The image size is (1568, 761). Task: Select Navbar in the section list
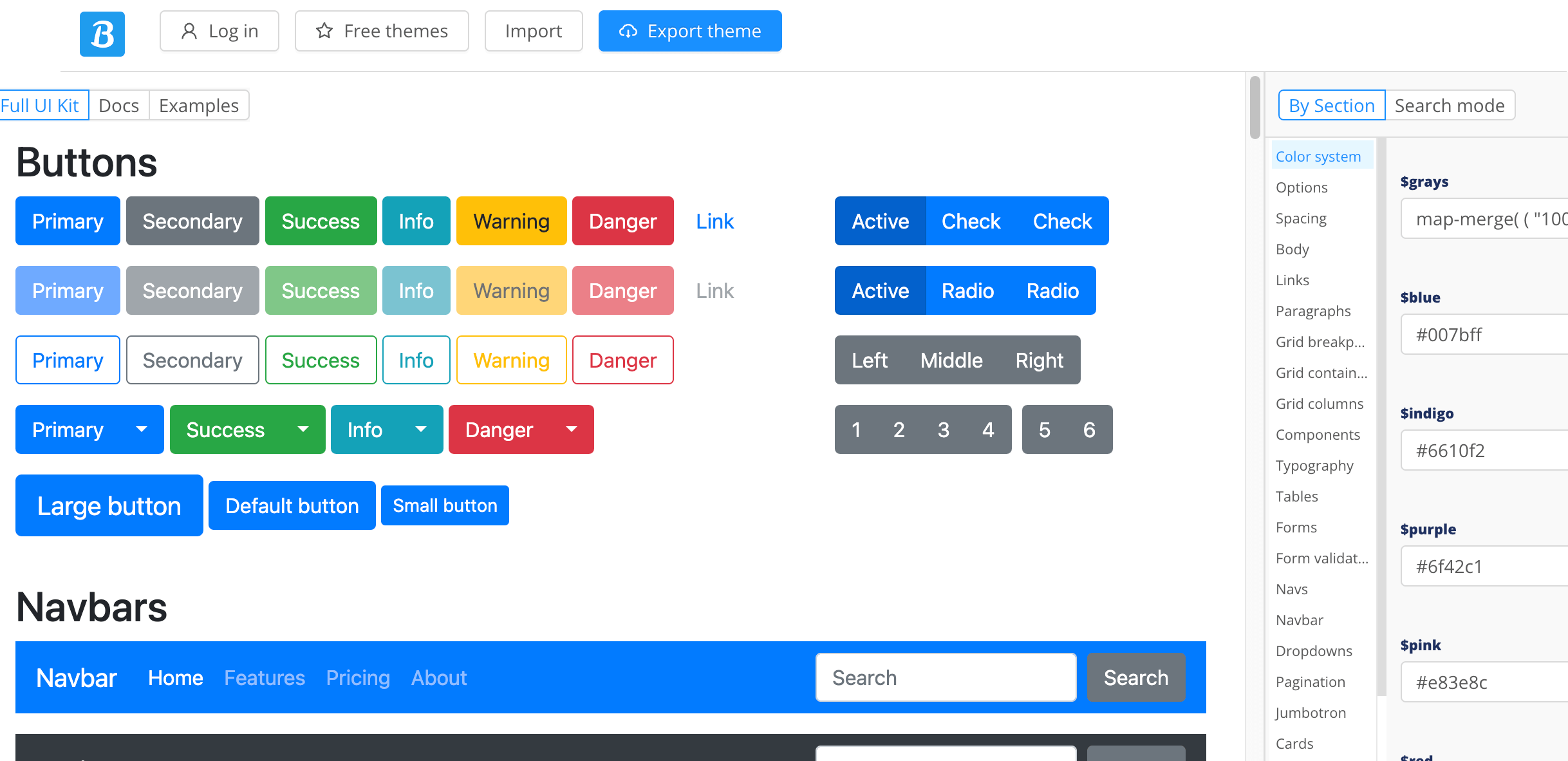click(x=1299, y=619)
